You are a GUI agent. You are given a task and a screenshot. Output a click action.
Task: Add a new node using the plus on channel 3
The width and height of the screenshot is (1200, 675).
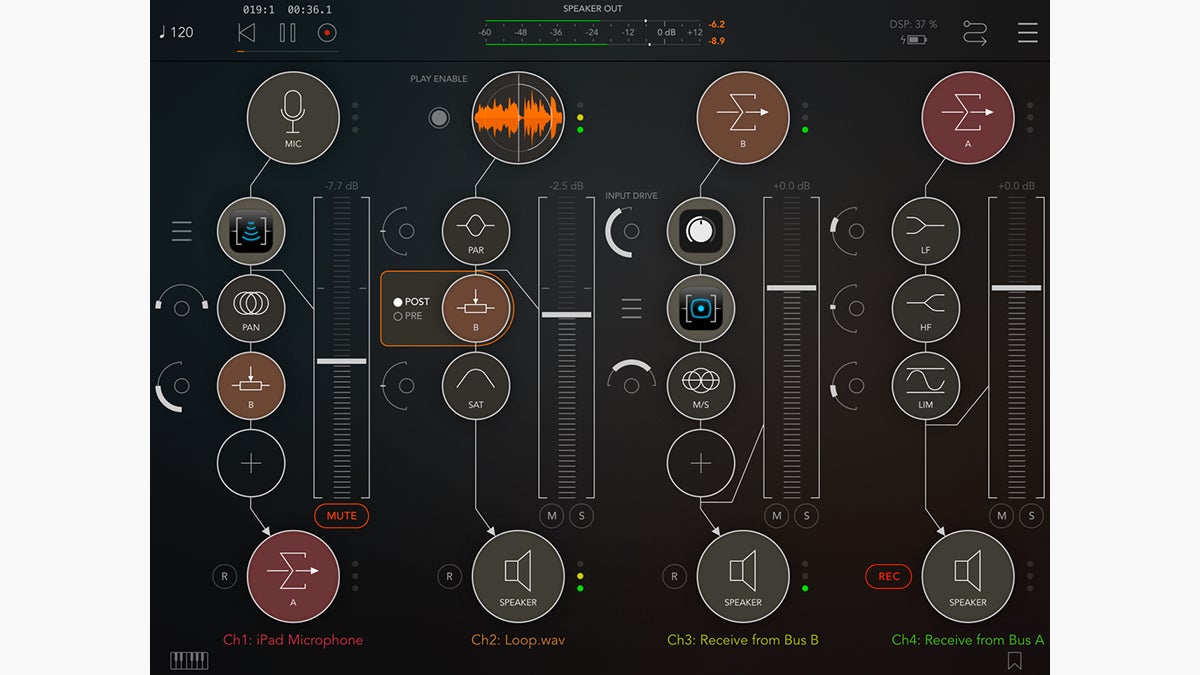point(701,463)
